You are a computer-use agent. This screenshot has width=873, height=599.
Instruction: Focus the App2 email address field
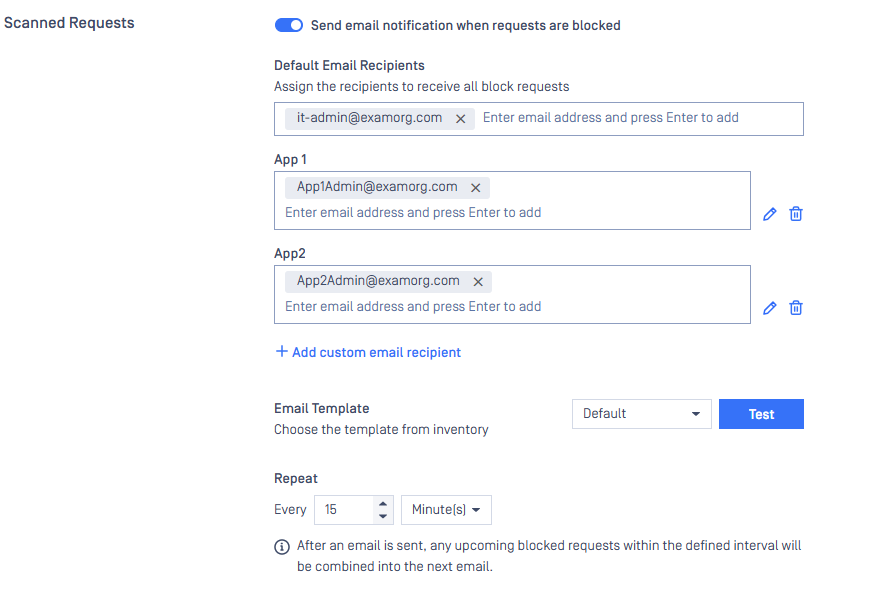(512, 307)
